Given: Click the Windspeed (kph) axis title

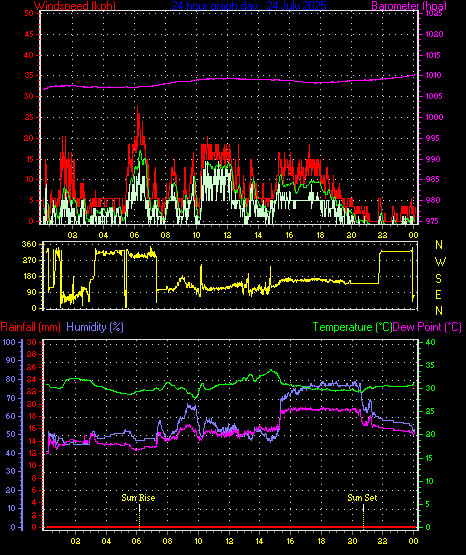Looking at the screenshot, I should [x=75, y=6].
